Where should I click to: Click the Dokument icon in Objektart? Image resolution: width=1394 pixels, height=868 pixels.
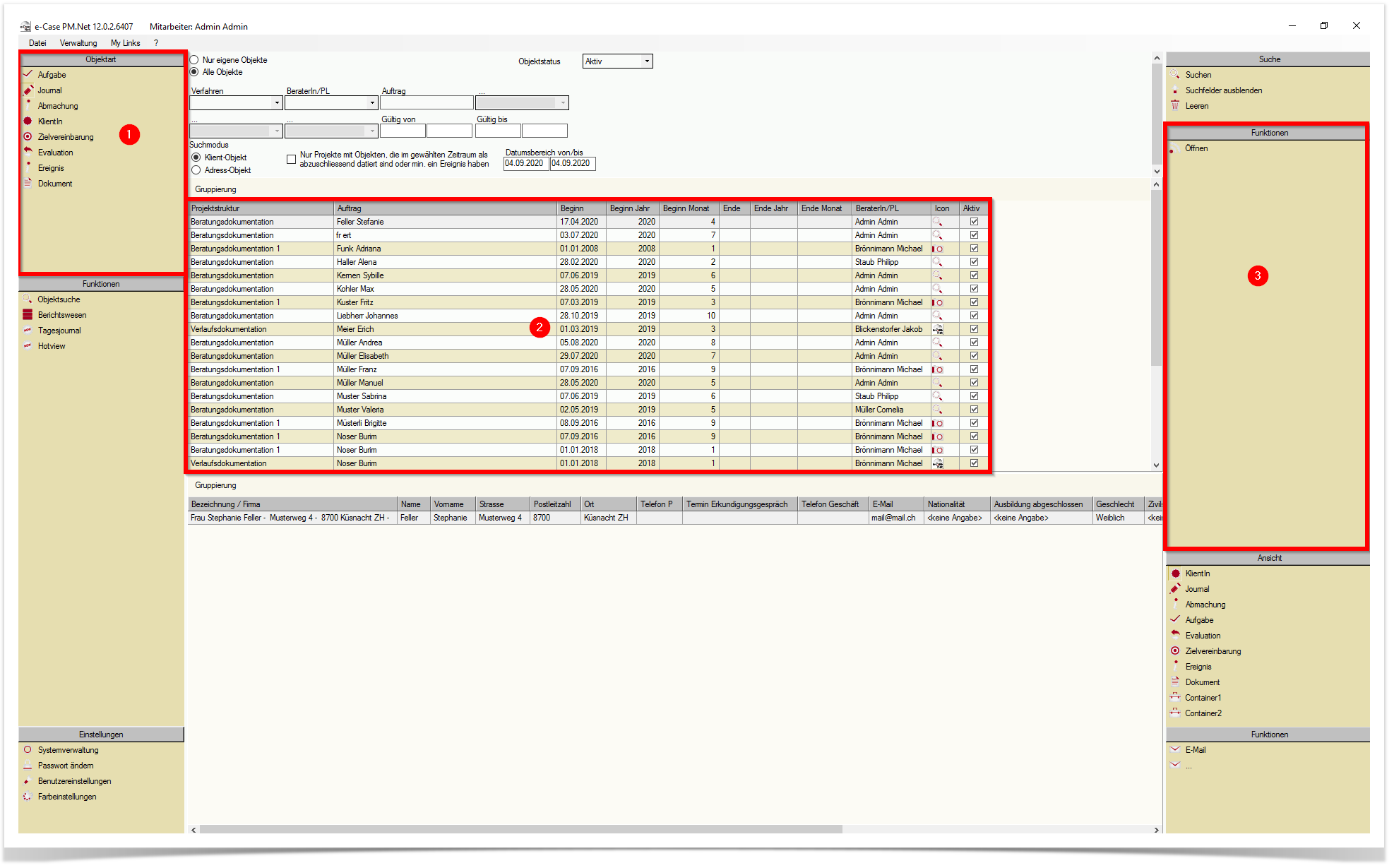pyautogui.click(x=28, y=183)
